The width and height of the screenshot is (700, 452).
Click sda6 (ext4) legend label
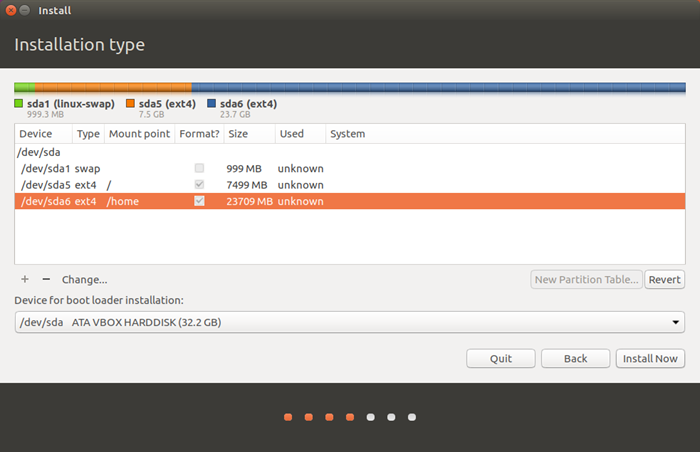(248, 104)
